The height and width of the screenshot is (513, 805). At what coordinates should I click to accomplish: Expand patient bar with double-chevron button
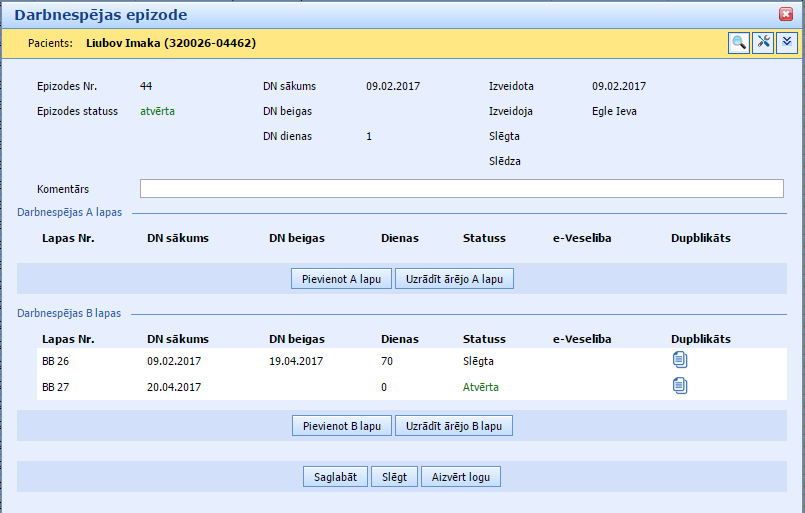coord(787,43)
